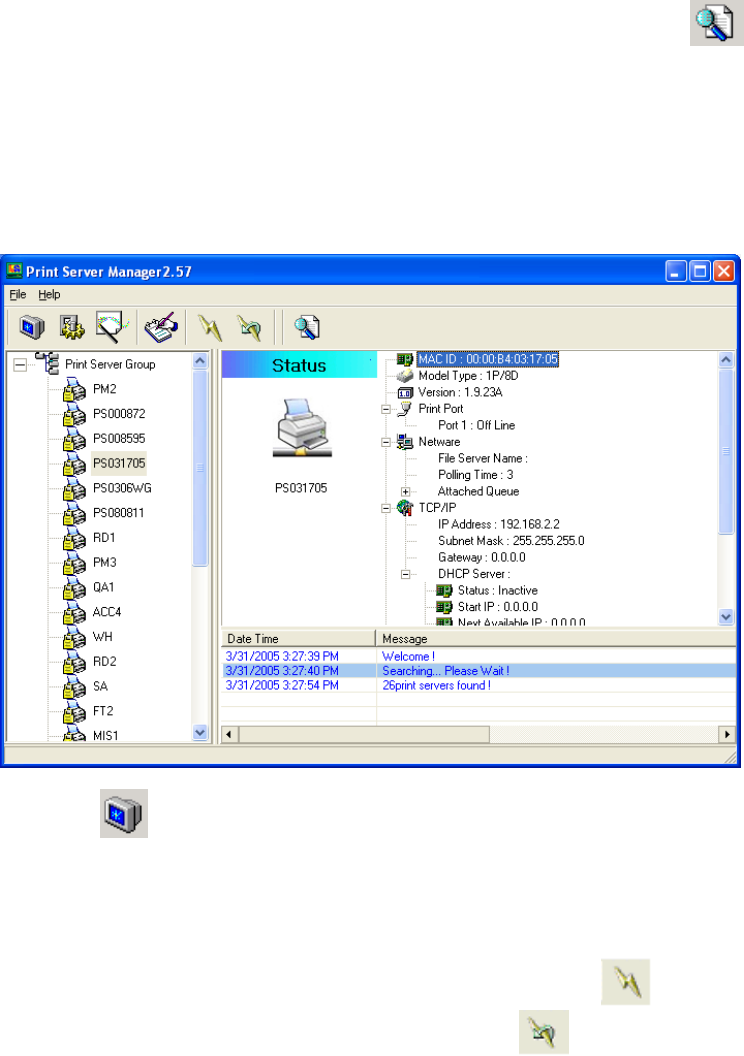Collapse the Print Port node
The height and width of the screenshot is (1056, 744).
click(386, 409)
